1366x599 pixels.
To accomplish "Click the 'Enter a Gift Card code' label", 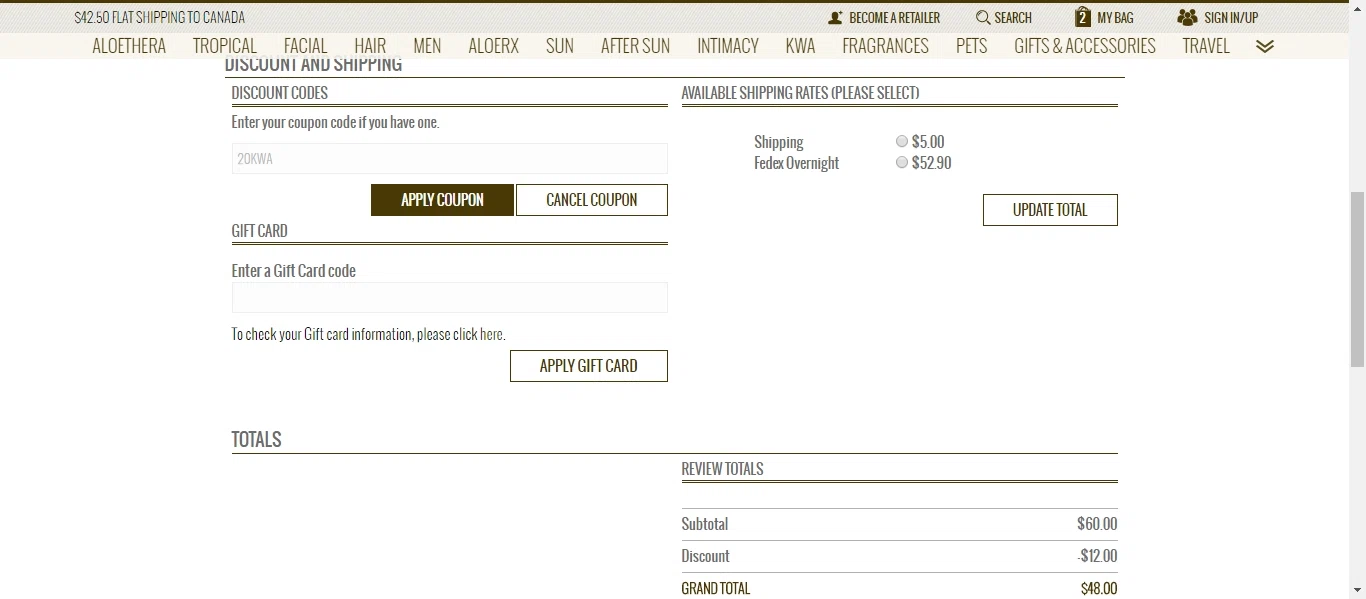I will click(x=293, y=271).
